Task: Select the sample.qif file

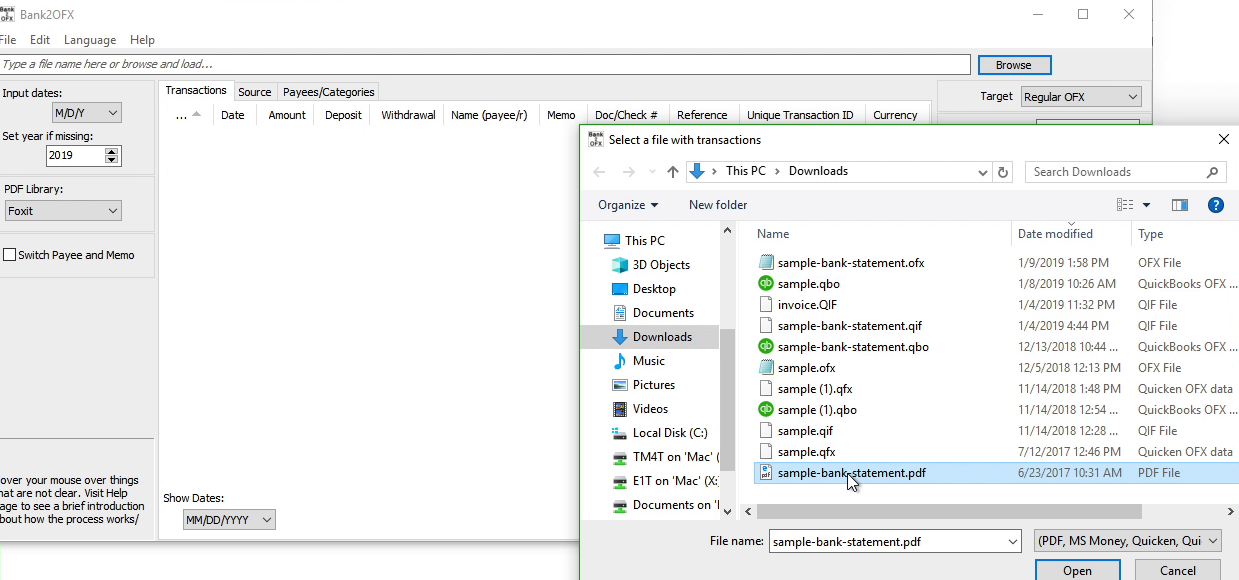Action: [805, 431]
